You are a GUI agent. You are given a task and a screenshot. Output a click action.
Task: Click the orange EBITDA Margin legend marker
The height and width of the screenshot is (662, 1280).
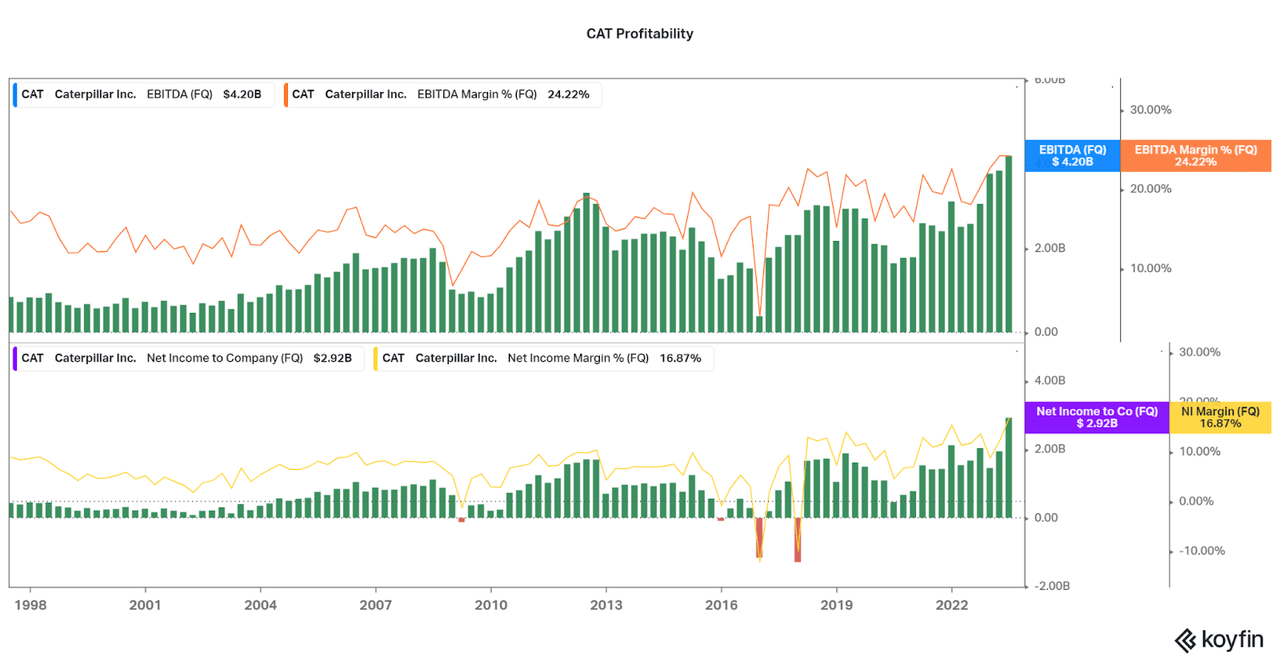(x=285, y=94)
